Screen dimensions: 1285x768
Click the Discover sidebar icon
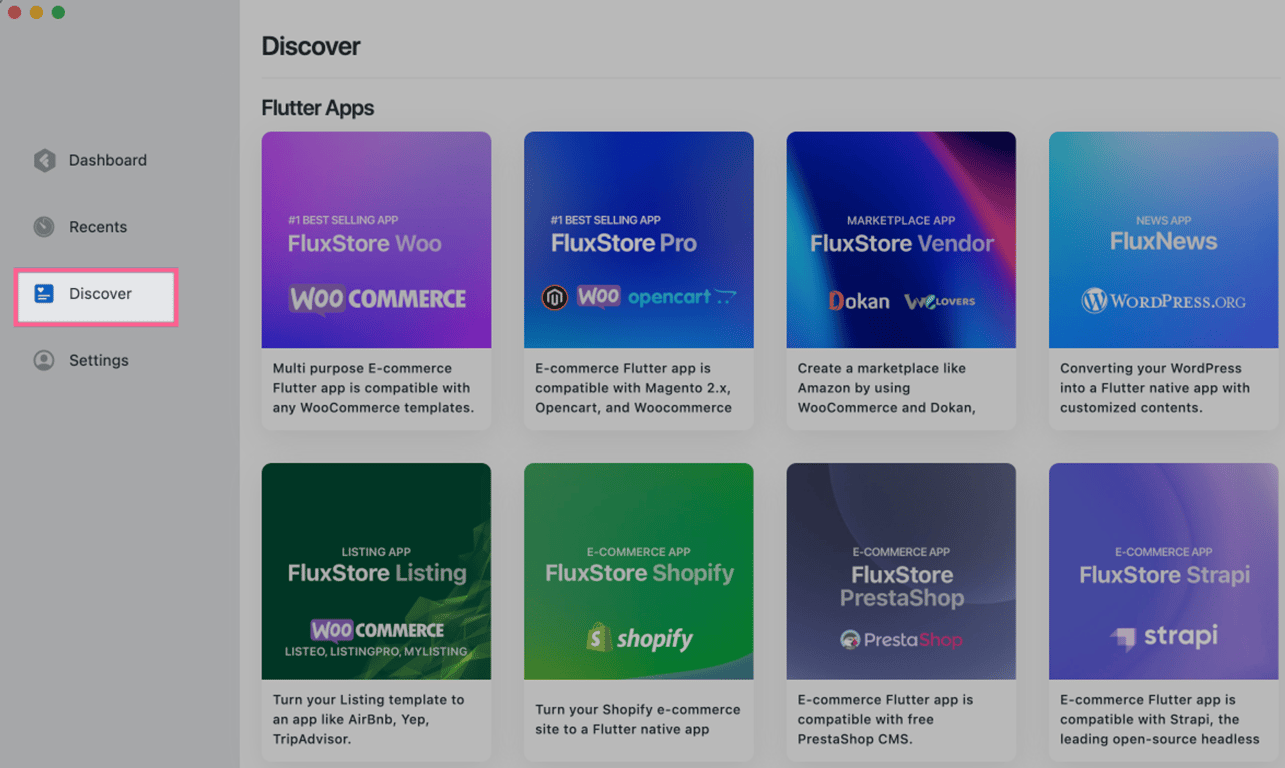[x=44, y=294]
